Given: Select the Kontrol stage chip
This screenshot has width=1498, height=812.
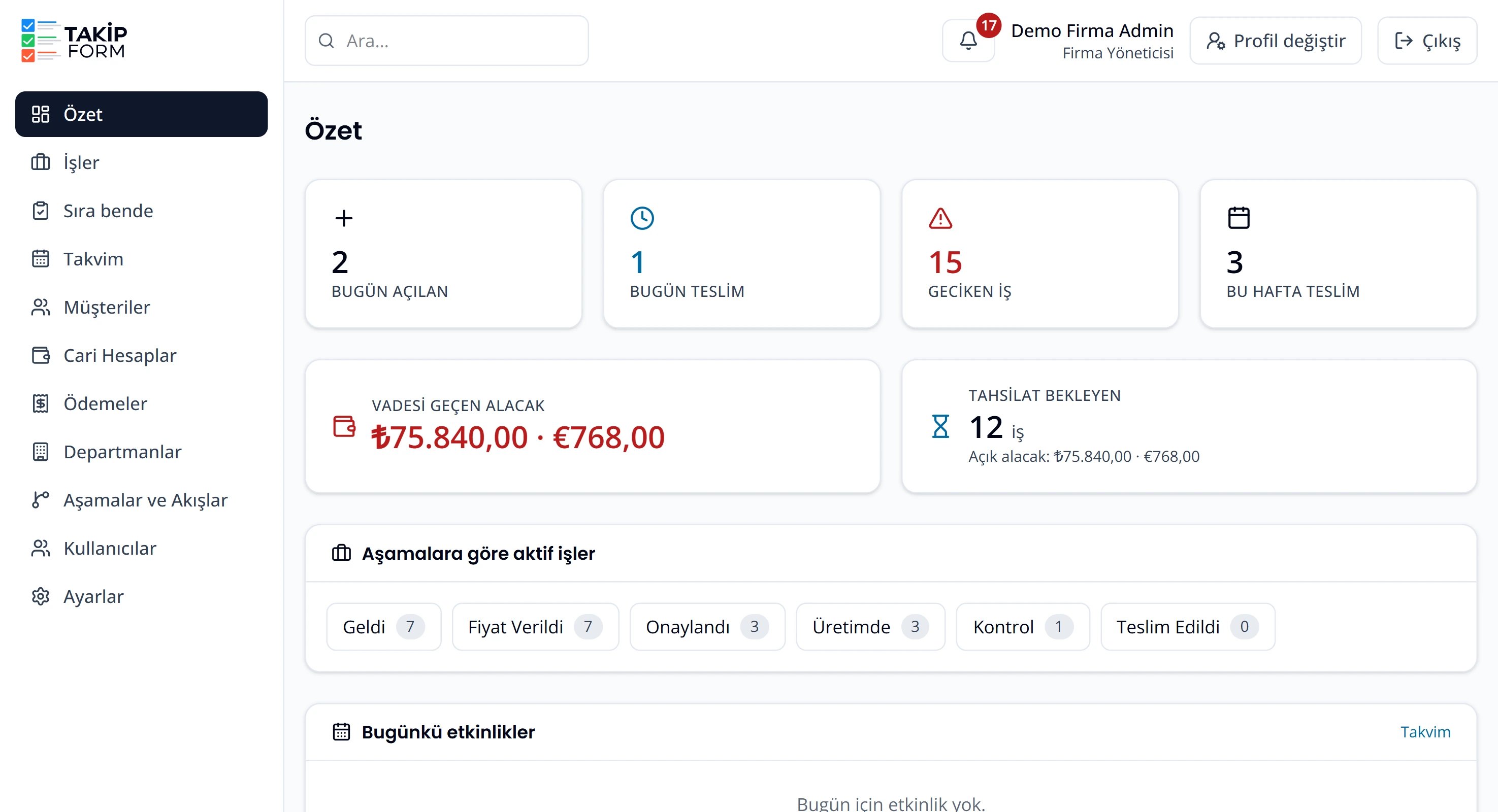Looking at the screenshot, I should 1023,627.
